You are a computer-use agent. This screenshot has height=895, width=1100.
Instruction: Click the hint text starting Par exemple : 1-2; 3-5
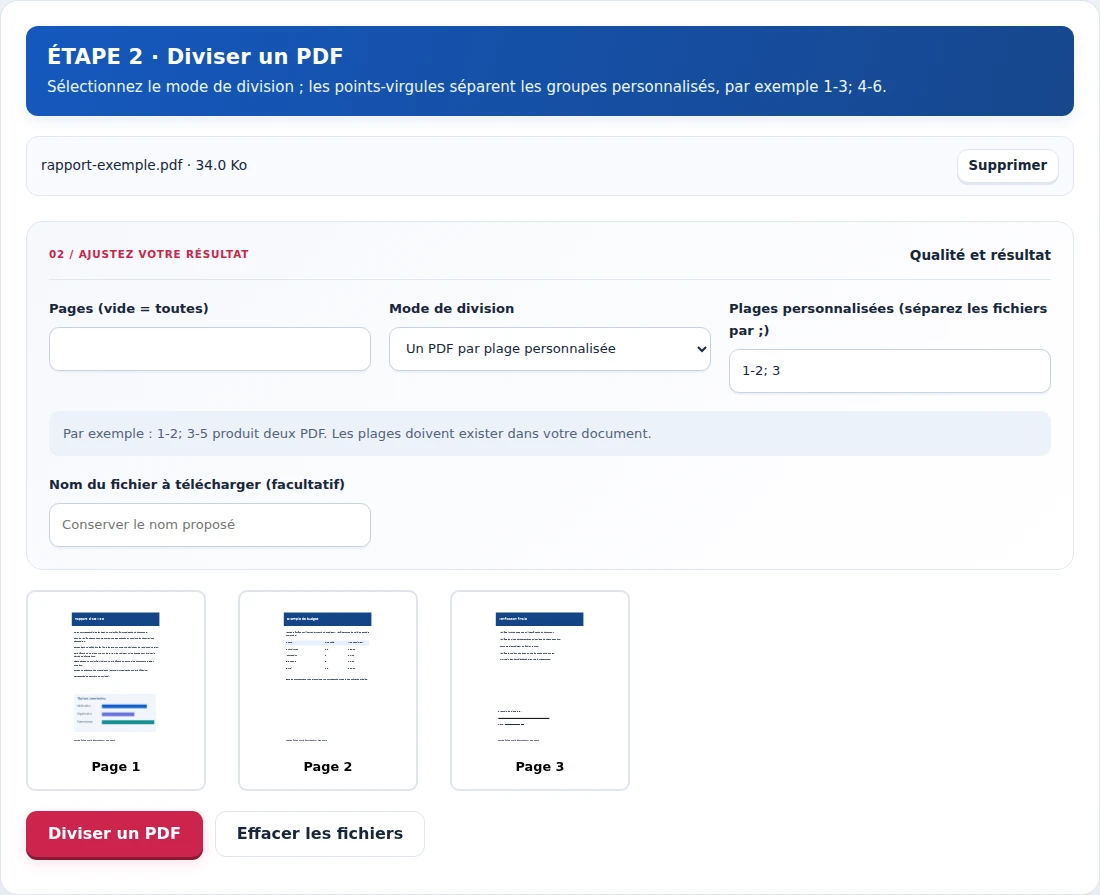[357, 433]
